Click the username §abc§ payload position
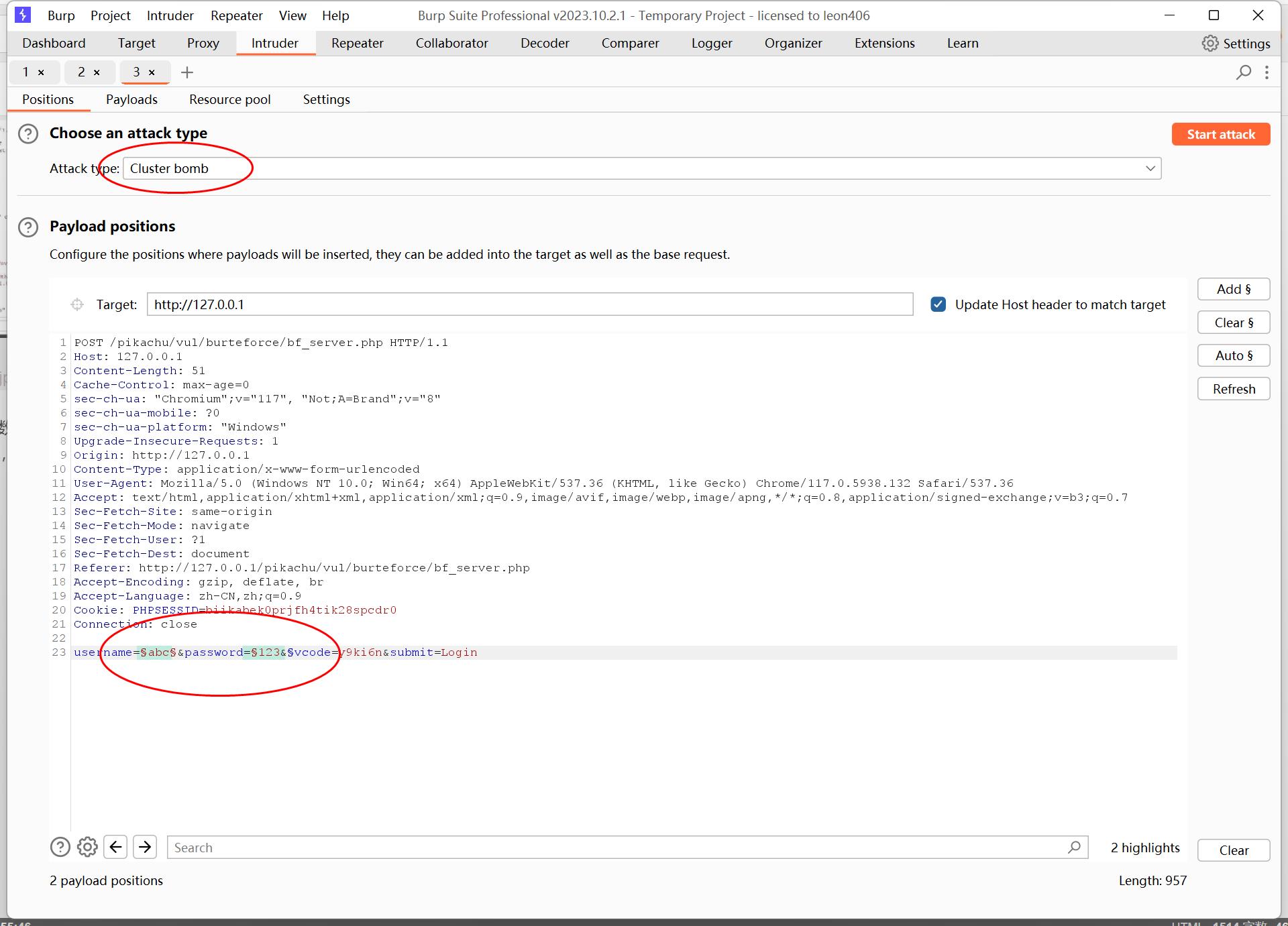This screenshot has height=926, width=1288. coord(158,652)
